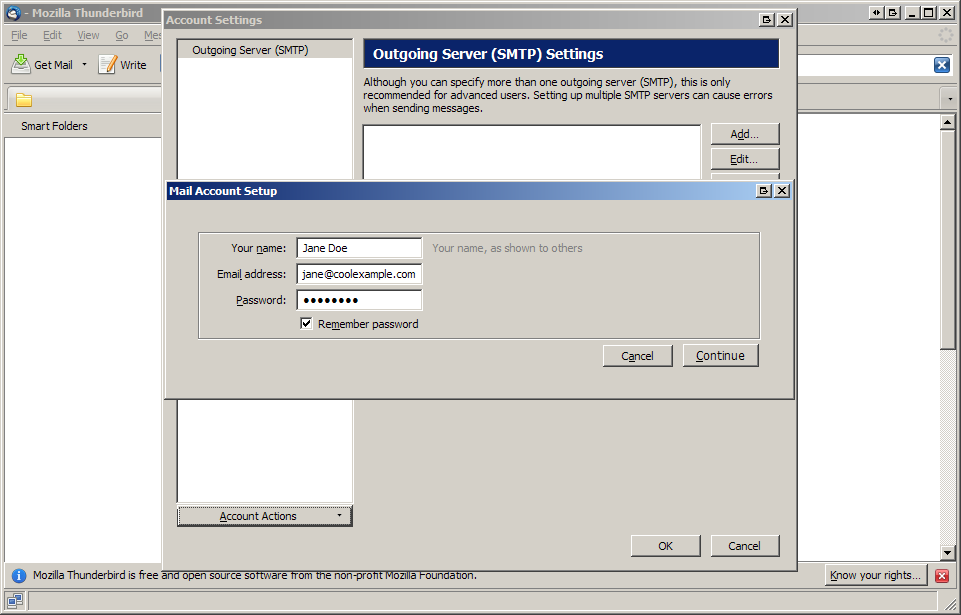This screenshot has width=961, height=615.
Task: Click the online status icon in status bar
Action: pos(15,601)
